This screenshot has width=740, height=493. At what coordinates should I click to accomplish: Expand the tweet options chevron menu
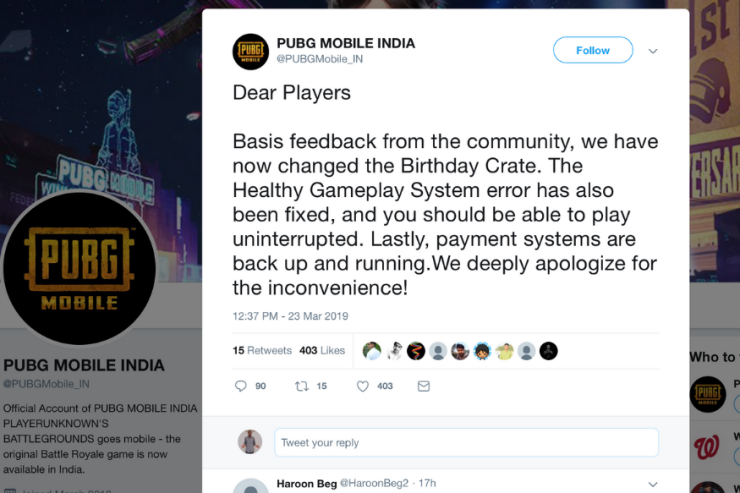[653, 50]
